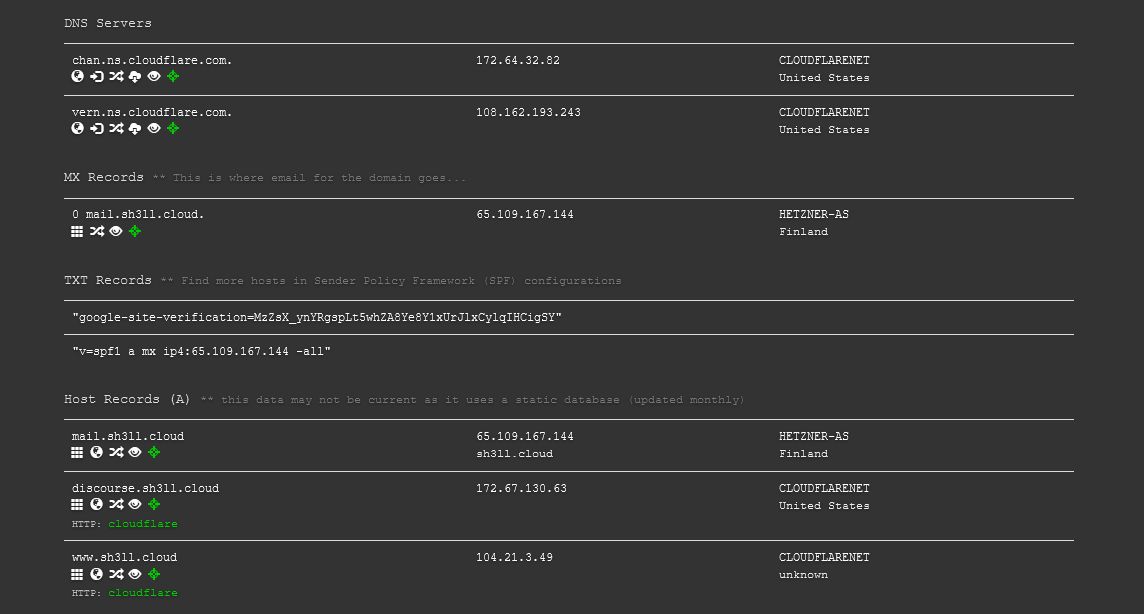Image resolution: width=1144 pixels, height=614 pixels.
Task: Click the v=spf1 TXT record text
Action: (x=201, y=351)
